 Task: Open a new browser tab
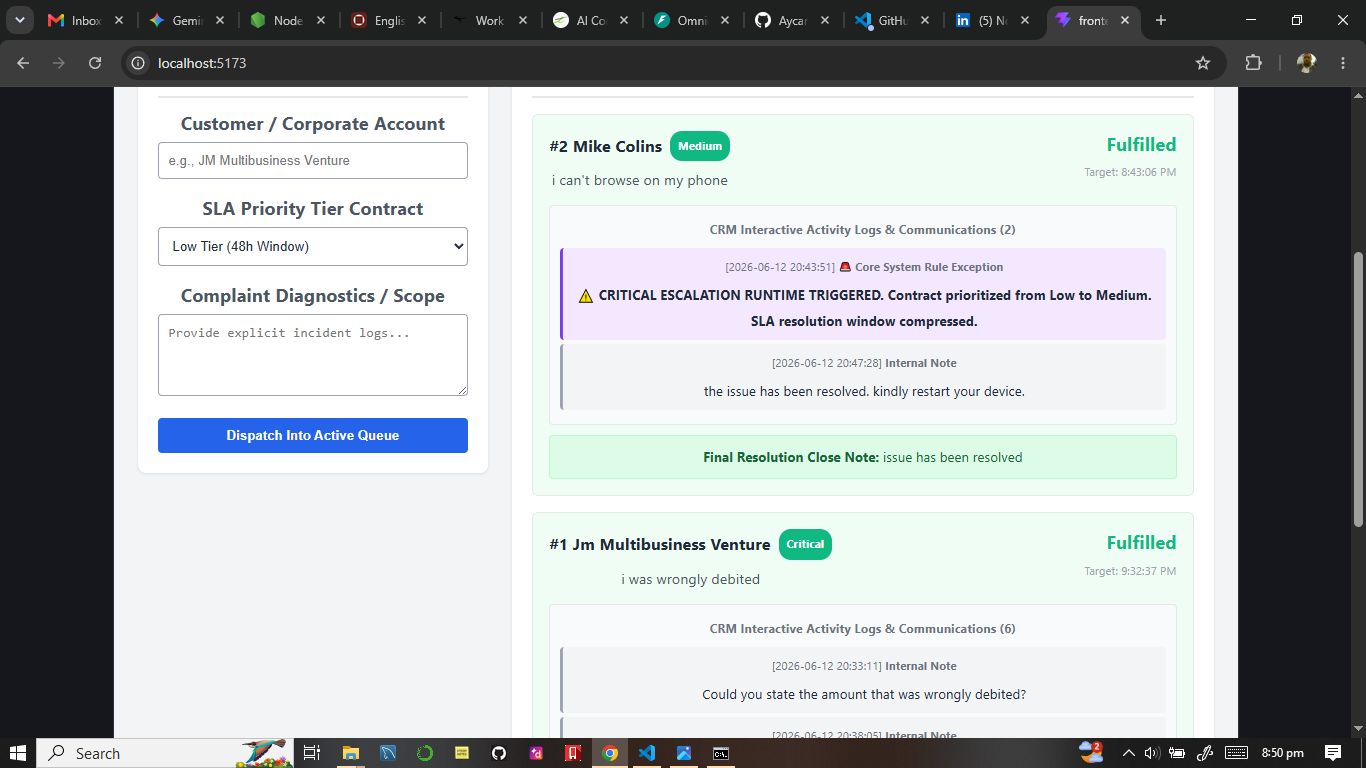click(1160, 20)
